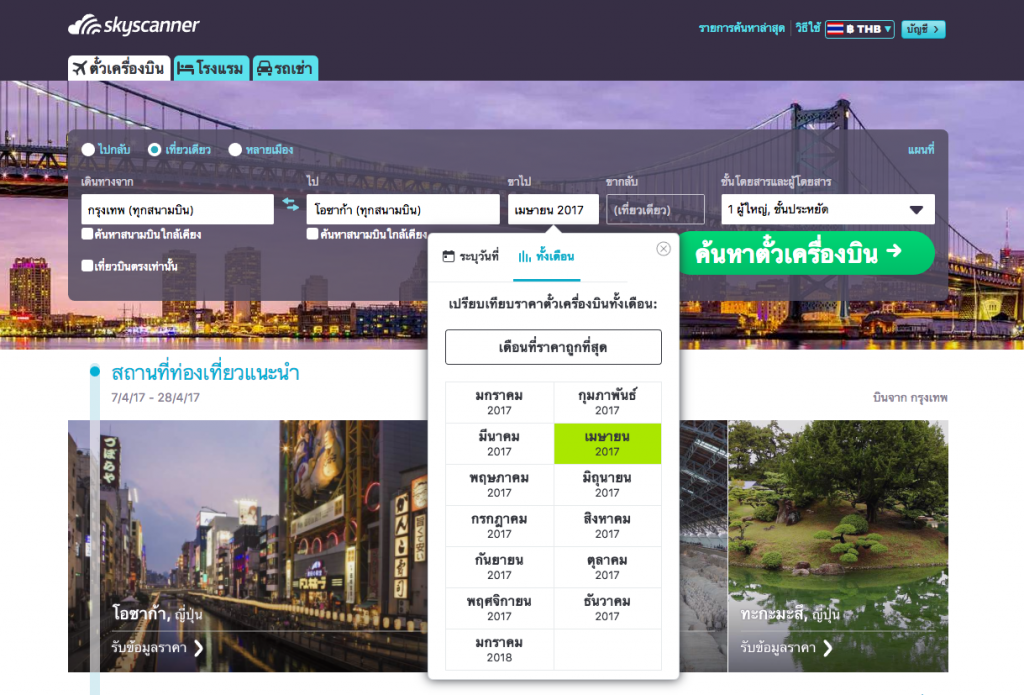The height and width of the screenshot is (695, 1024).
Task: Select the round-trip ไปกลับ radio button
Action: pyautogui.click(x=89, y=150)
